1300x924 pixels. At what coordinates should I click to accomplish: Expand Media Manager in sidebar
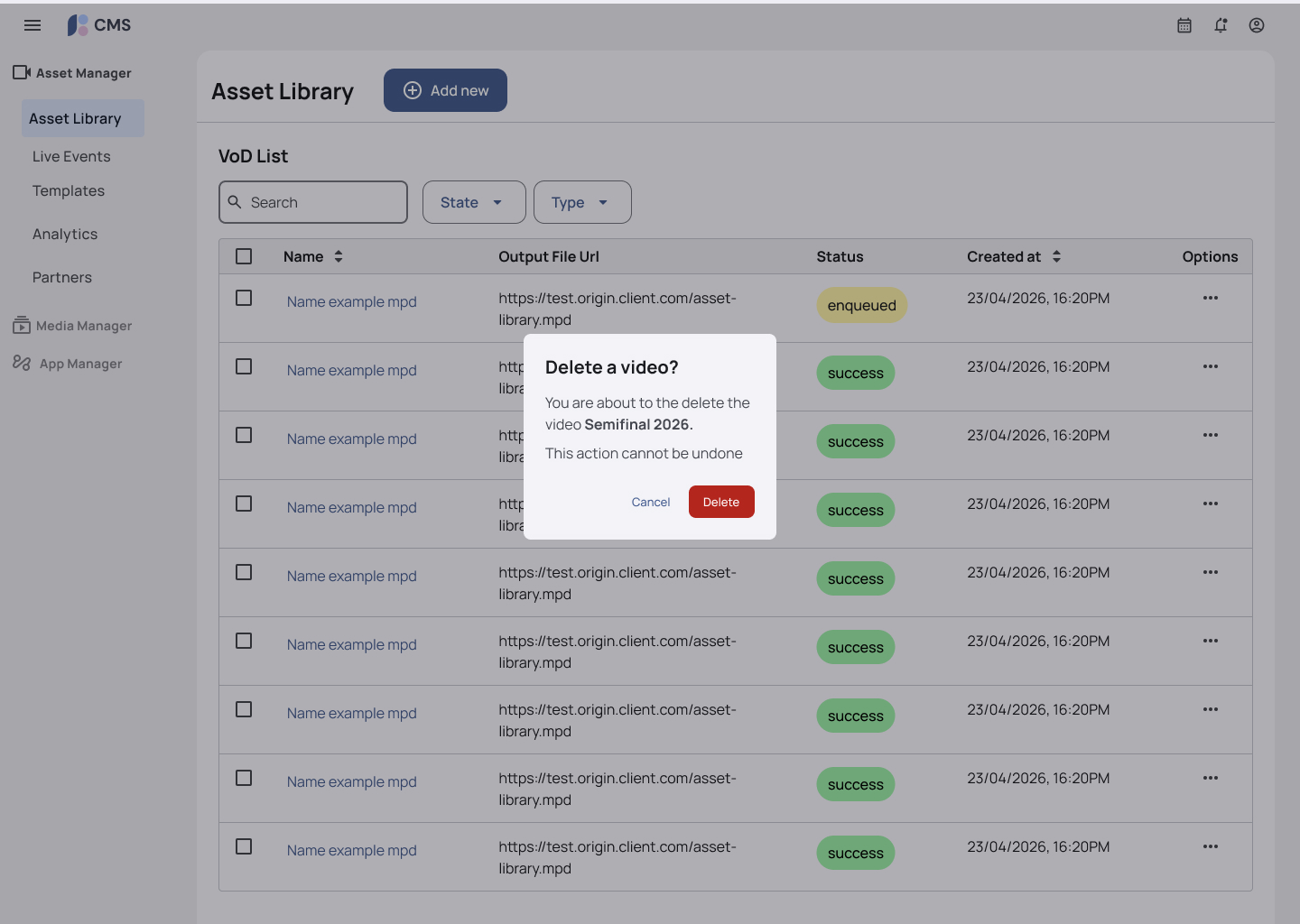pos(84,326)
